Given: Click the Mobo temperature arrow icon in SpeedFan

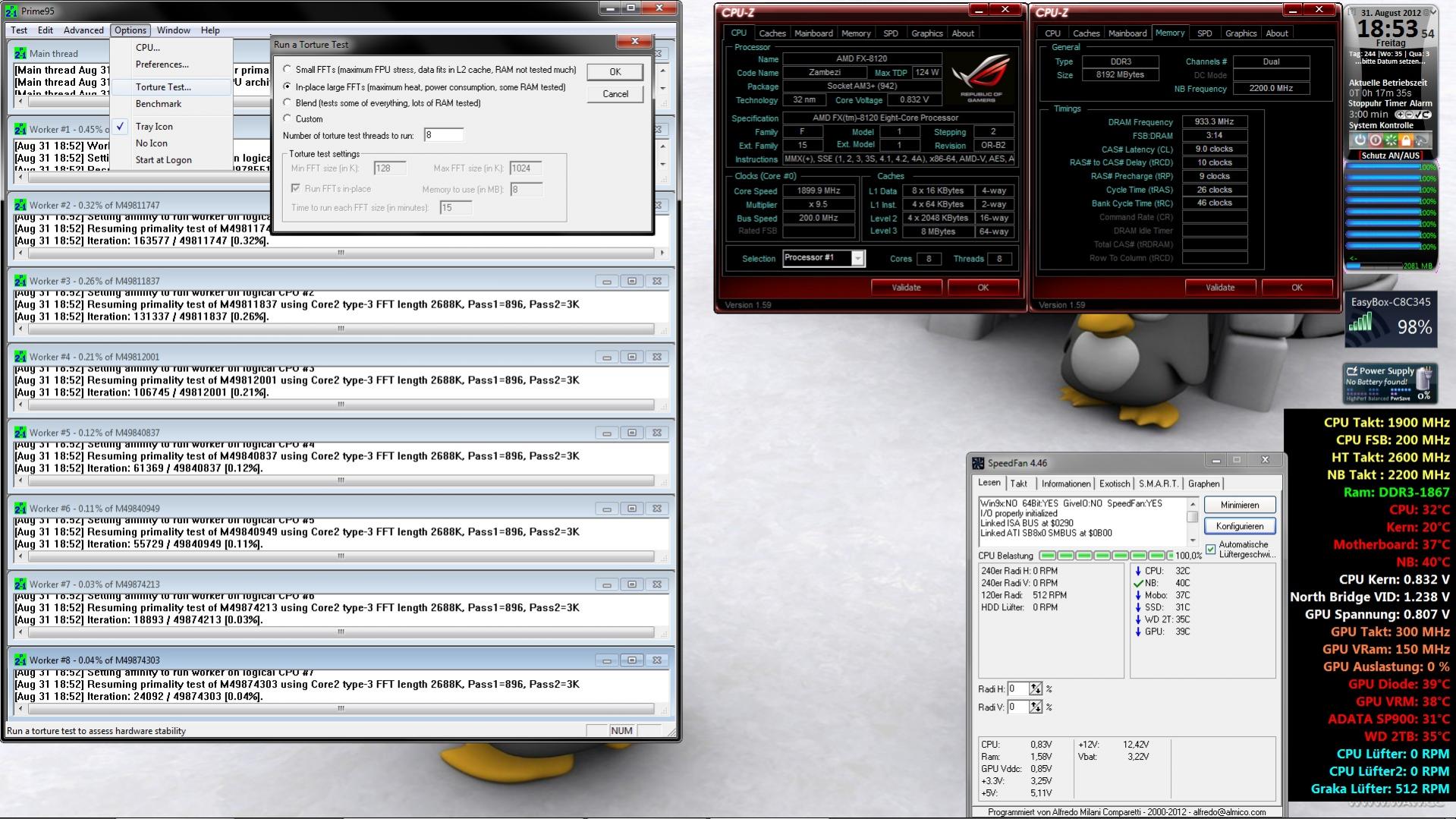Looking at the screenshot, I should coord(1138,595).
